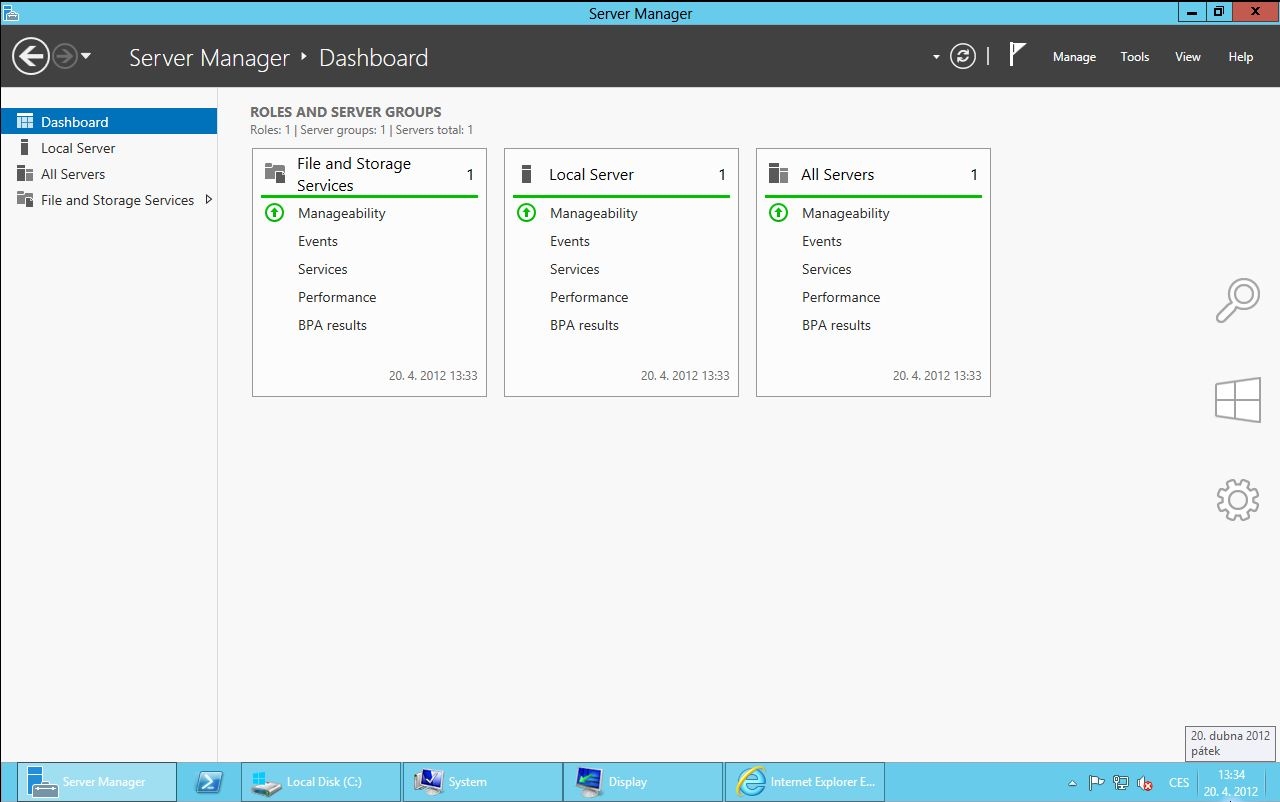Viewport: 1280px width, 802px height.
Task: Switch to System taskbar window
Action: (x=483, y=782)
